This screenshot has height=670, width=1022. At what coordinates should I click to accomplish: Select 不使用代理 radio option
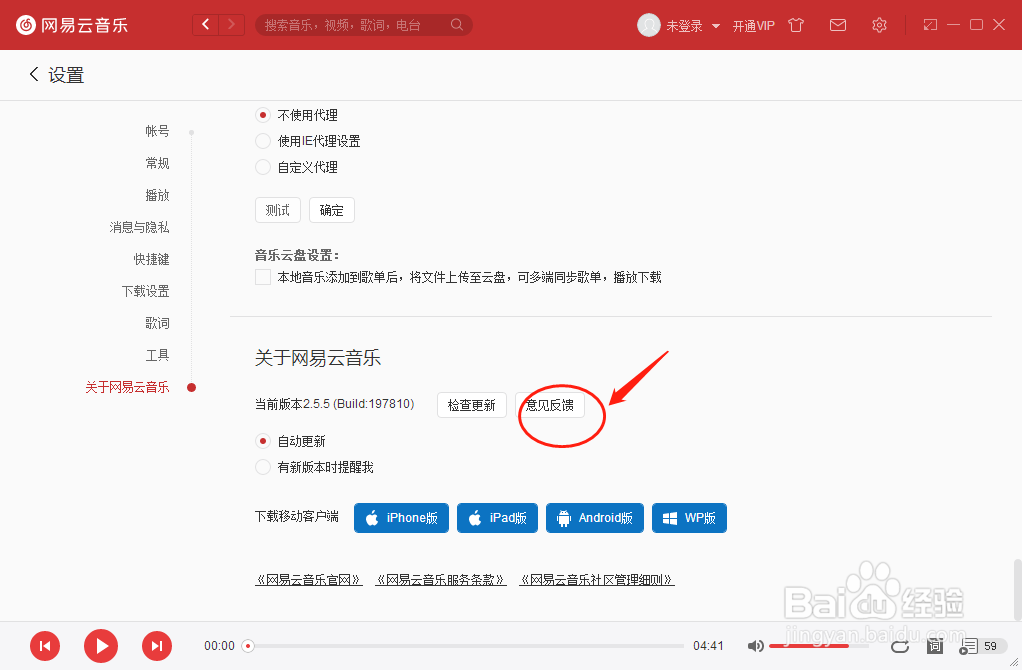[x=263, y=115]
